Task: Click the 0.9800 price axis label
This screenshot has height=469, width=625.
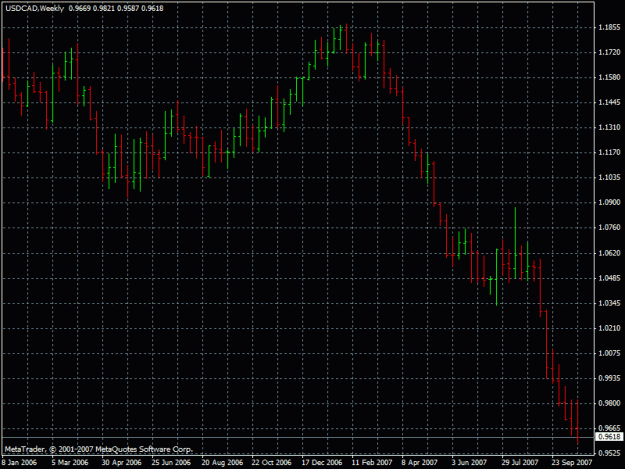Action: pos(609,403)
